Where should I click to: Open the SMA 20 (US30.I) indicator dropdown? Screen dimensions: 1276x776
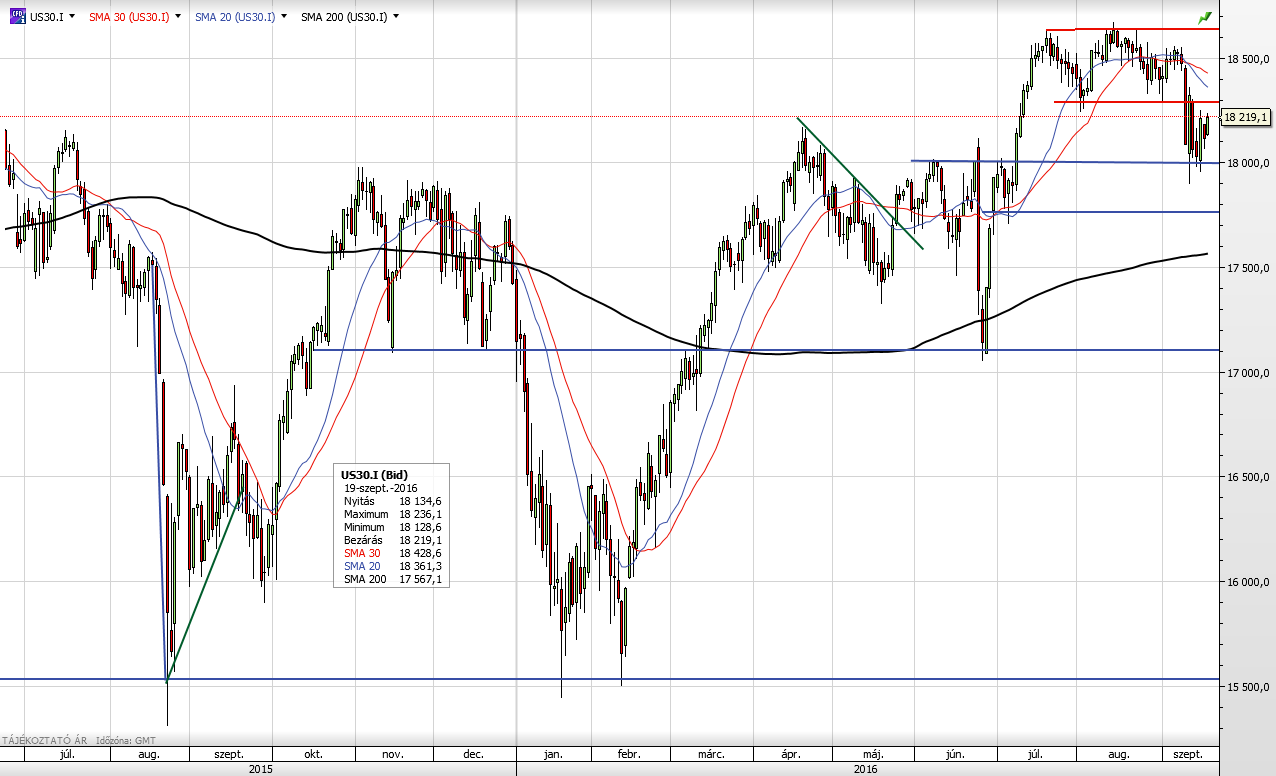(283, 17)
